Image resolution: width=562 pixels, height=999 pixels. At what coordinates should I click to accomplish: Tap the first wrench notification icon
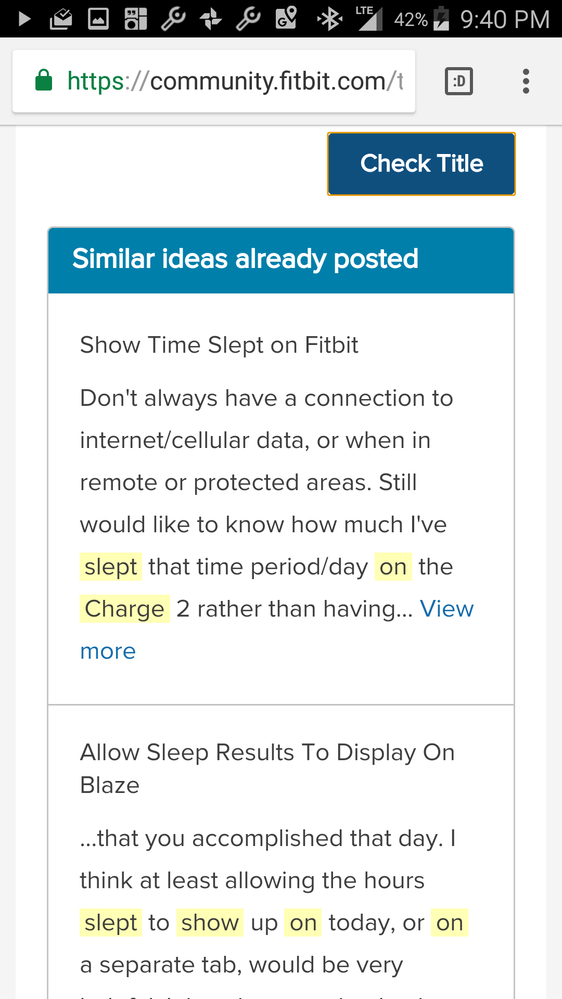coord(172,19)
